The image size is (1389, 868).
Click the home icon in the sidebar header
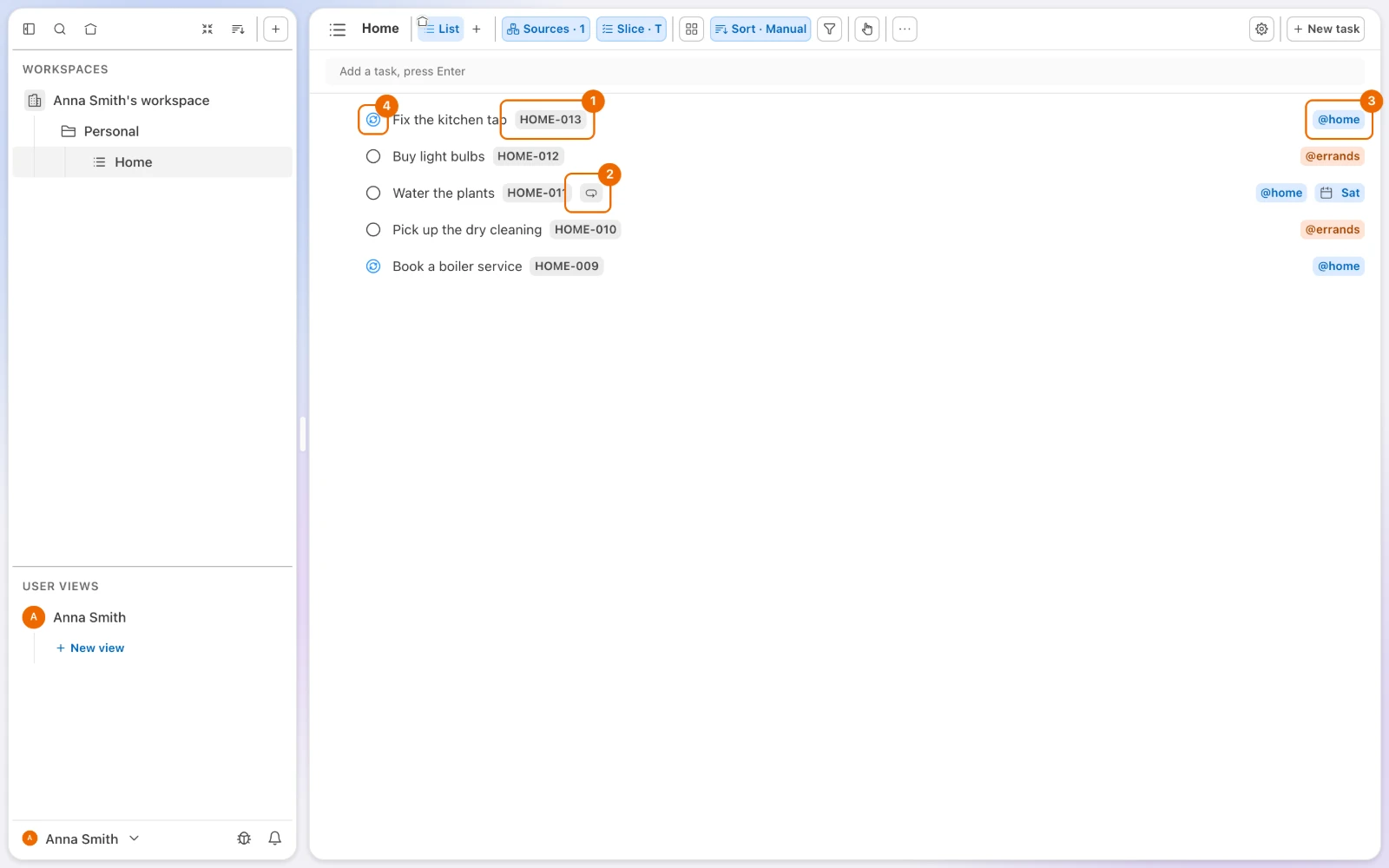[x=90, y=29]
